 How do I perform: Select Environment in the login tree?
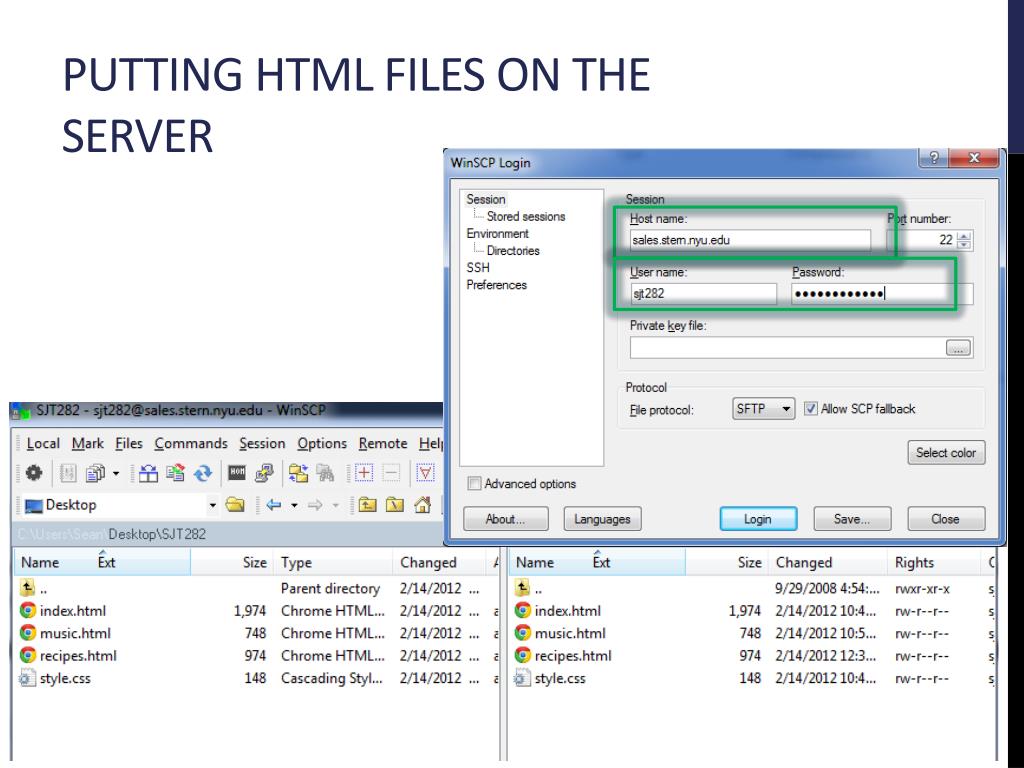coord(497,233)
